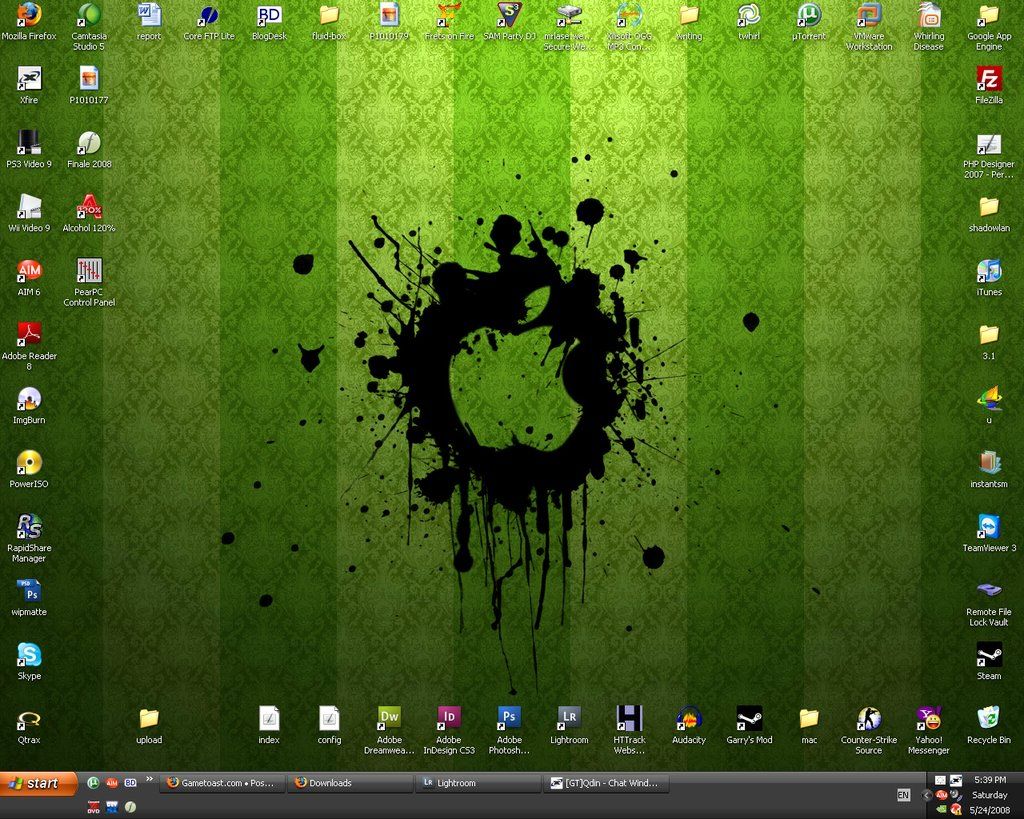Open the VMware Workstation icon

869,26
